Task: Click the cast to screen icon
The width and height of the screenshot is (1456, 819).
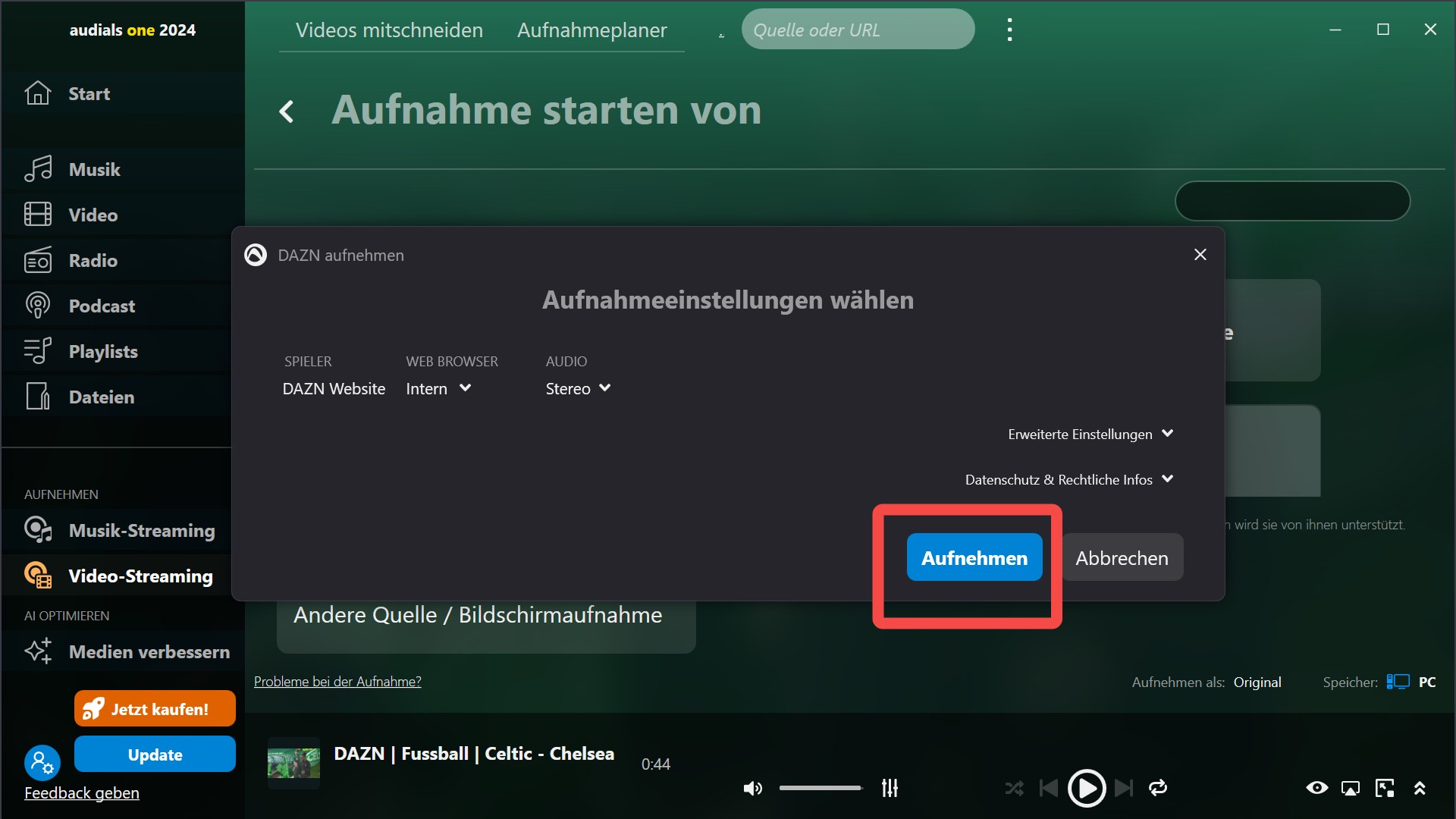Action: coord(1351,789)
